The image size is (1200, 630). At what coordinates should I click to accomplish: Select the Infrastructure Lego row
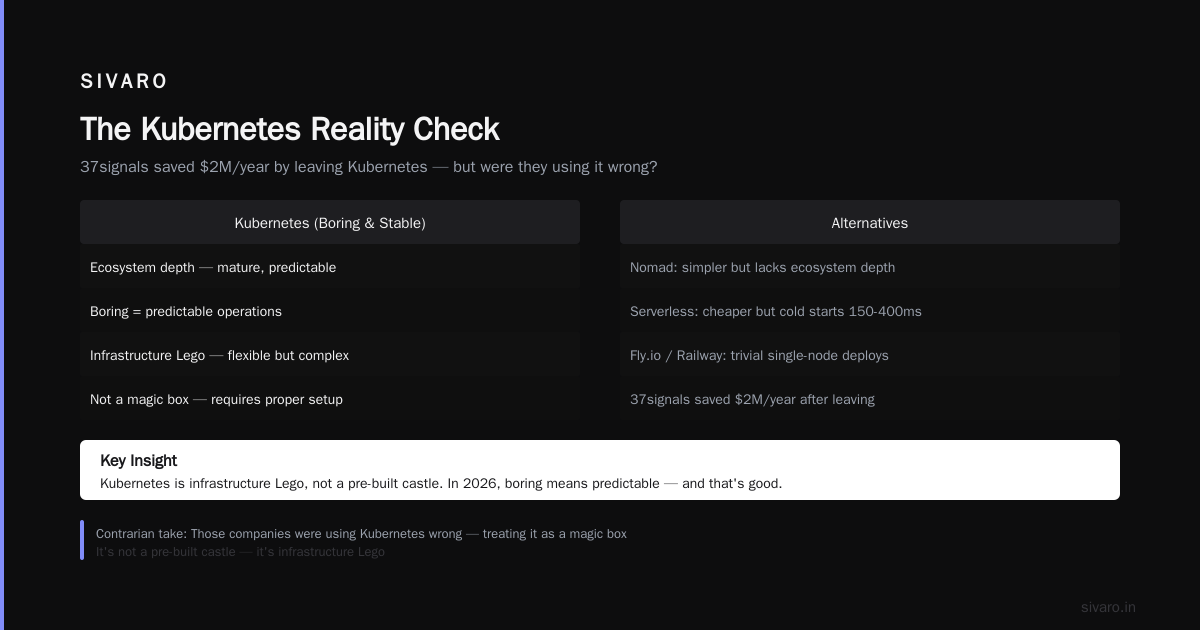click(330, 356)
